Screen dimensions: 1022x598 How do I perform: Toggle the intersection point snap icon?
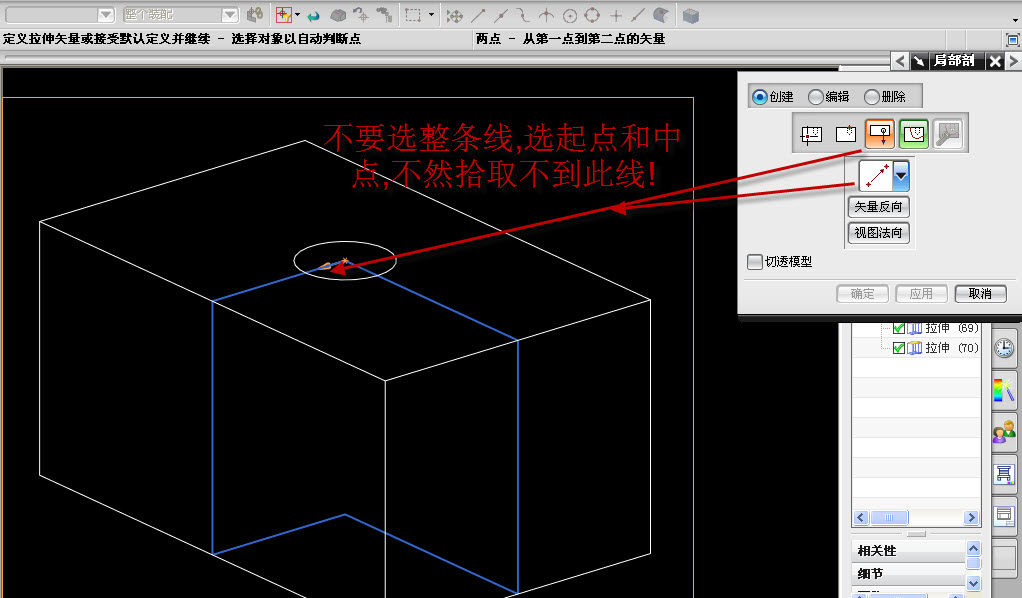coord(546,15)
